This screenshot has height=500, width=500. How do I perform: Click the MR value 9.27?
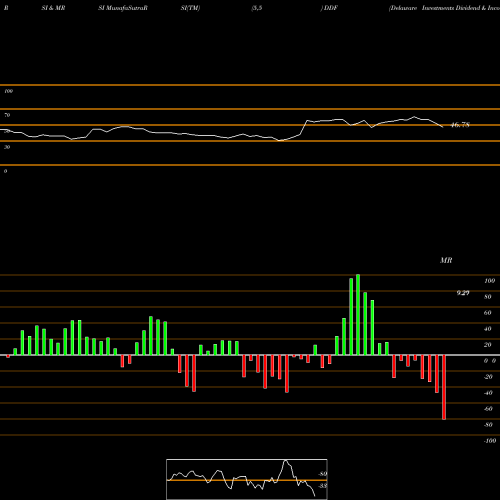463,293
